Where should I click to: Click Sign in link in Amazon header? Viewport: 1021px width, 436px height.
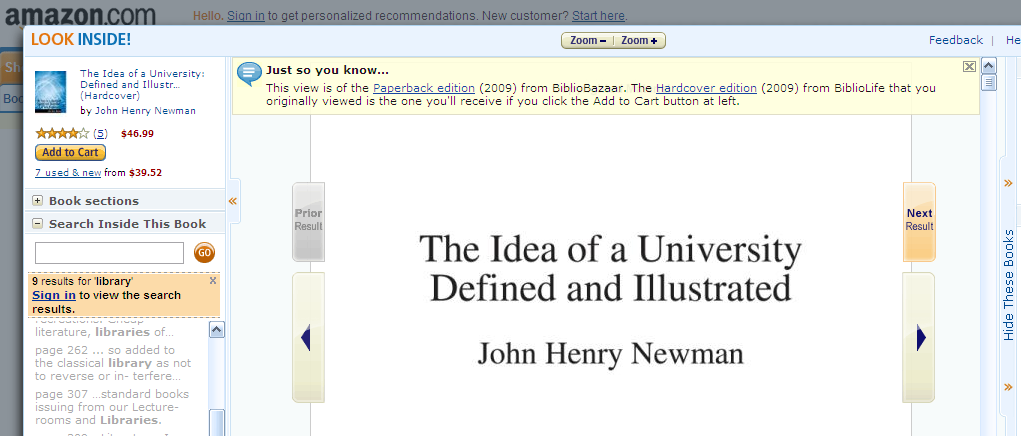[245, 16]
